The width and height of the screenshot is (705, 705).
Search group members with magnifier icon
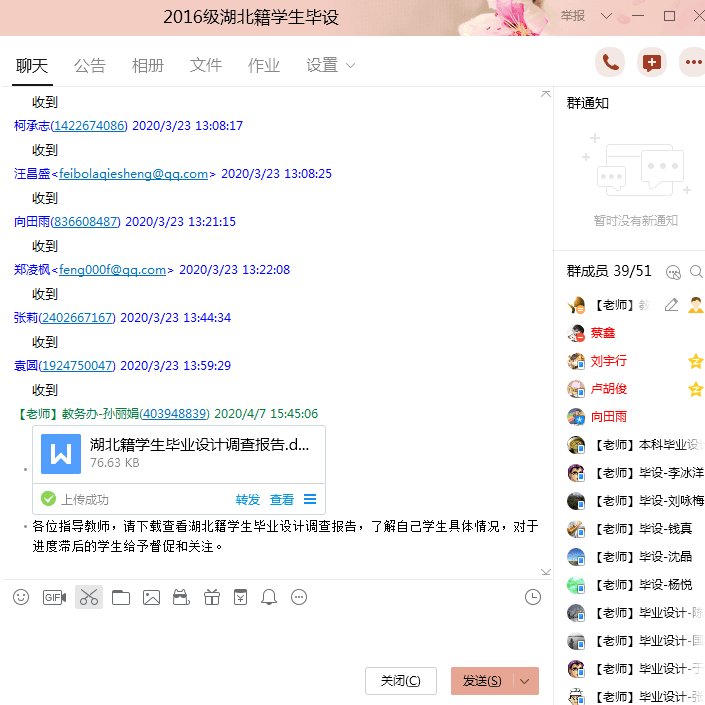click(x=696, y=271)
